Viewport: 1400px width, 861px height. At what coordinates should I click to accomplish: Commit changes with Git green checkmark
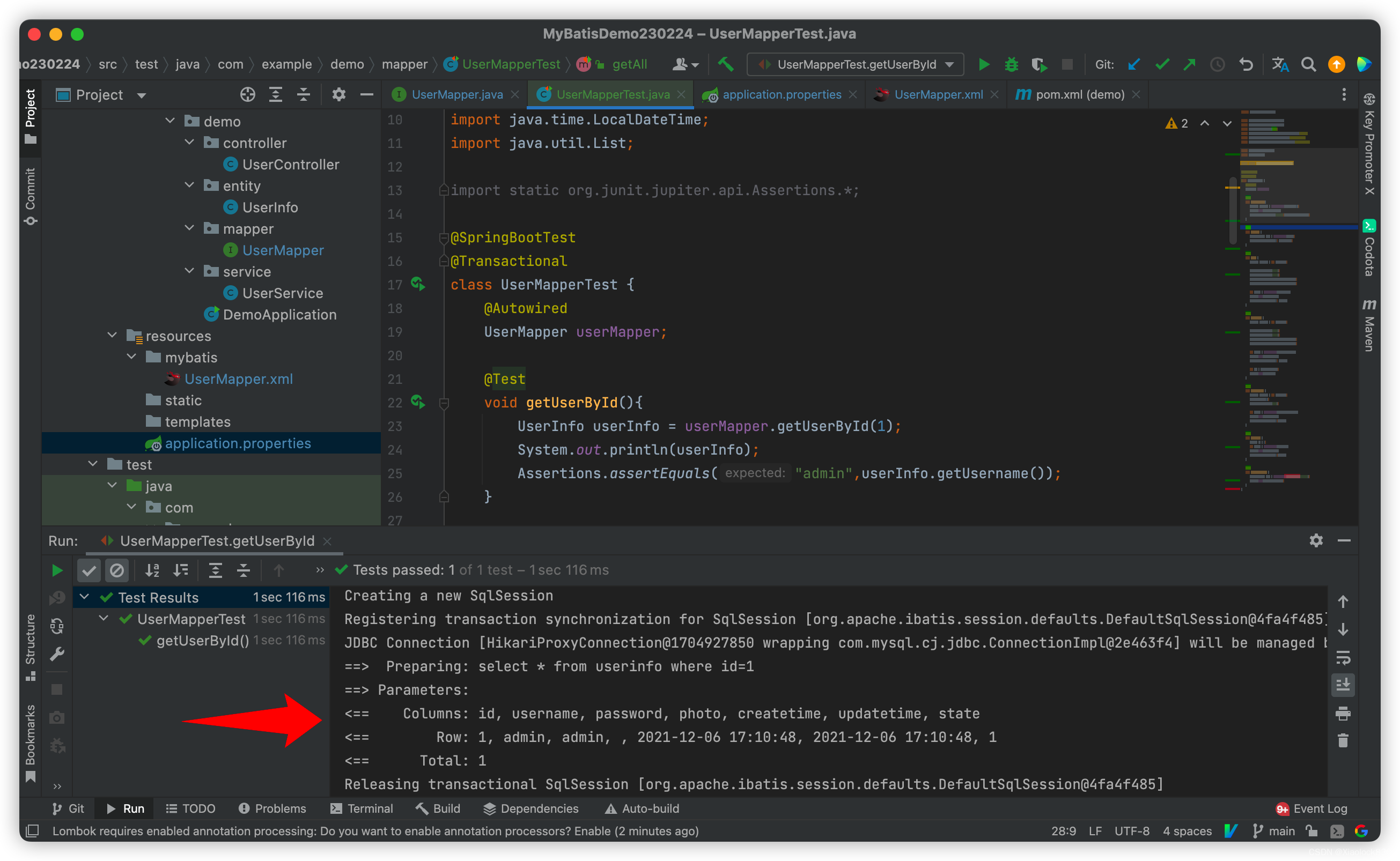point(1162,64)
